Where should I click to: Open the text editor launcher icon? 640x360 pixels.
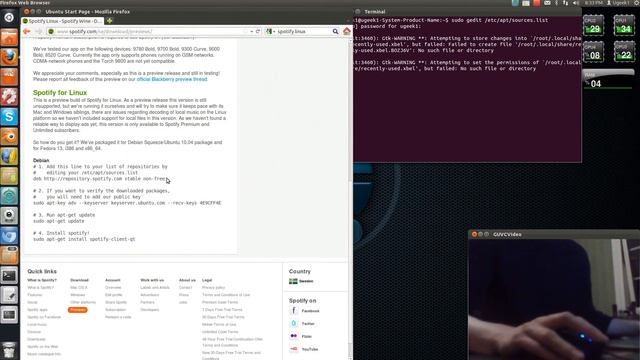(x=9, y=296)
